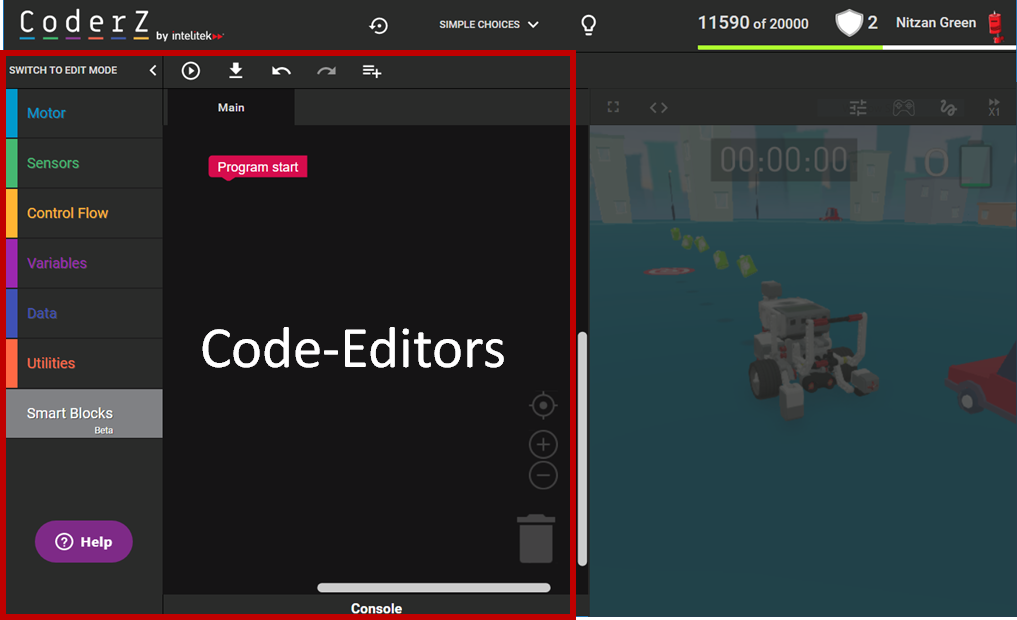Click the path trail squiggle icon
Viewport: 1017px width, 620px height.
(948, 108)
